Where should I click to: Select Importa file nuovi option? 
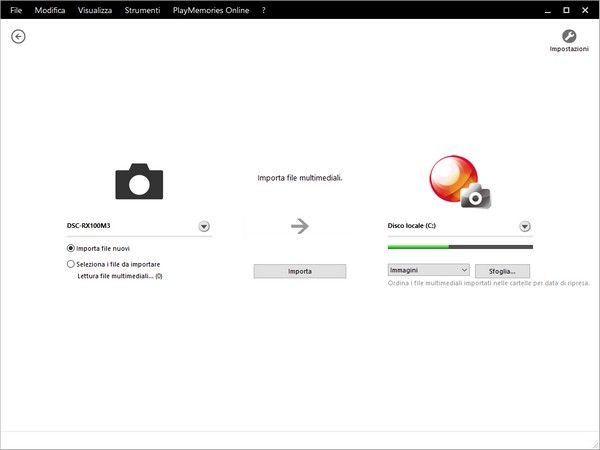point(71,248)
